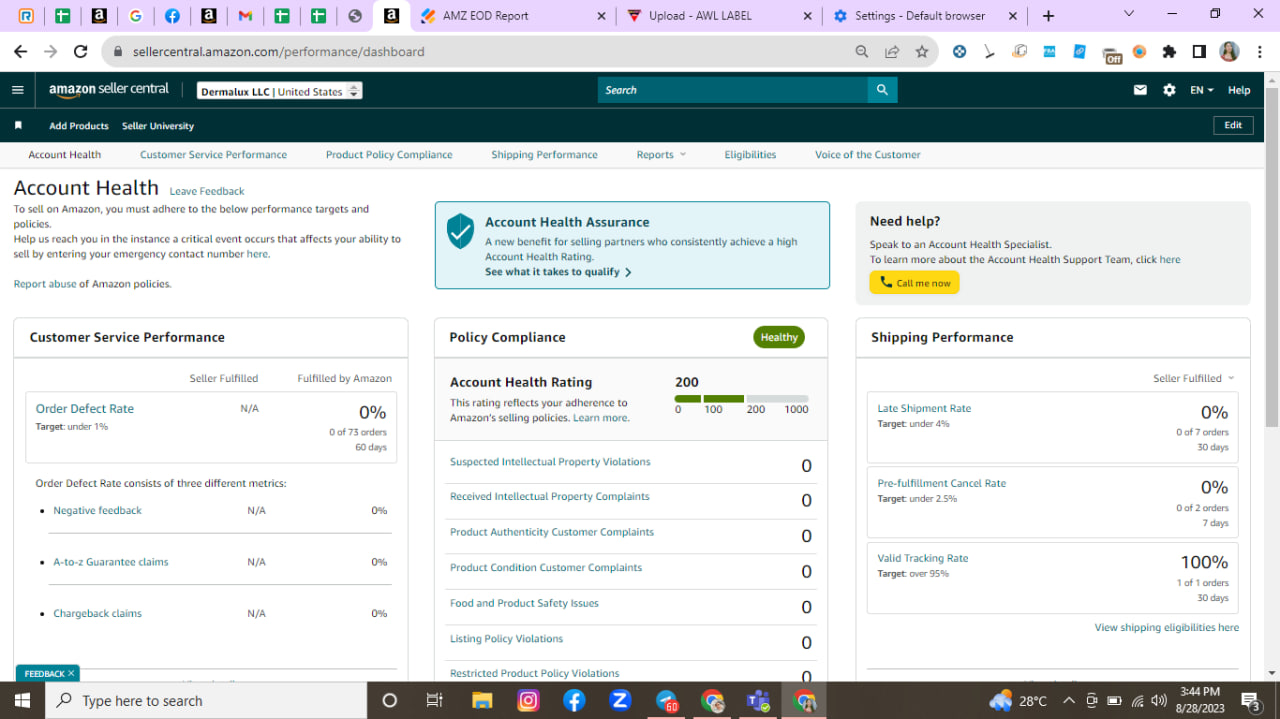Click the share page icon in address bar
This screenshot has width=1280, height=719.
[892, 52]
